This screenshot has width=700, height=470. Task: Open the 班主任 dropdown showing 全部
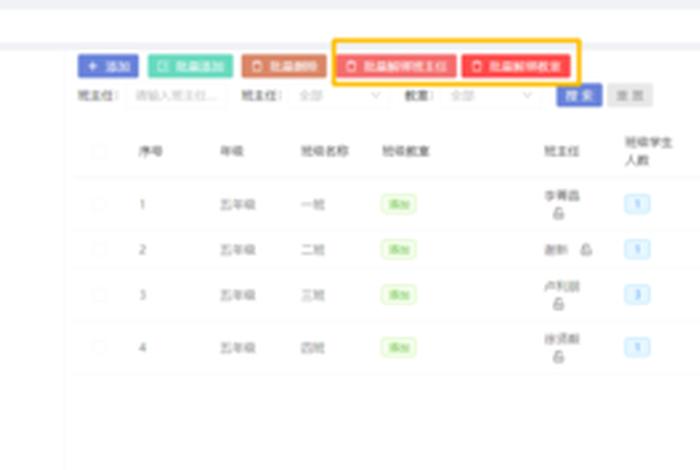(339, 96)
